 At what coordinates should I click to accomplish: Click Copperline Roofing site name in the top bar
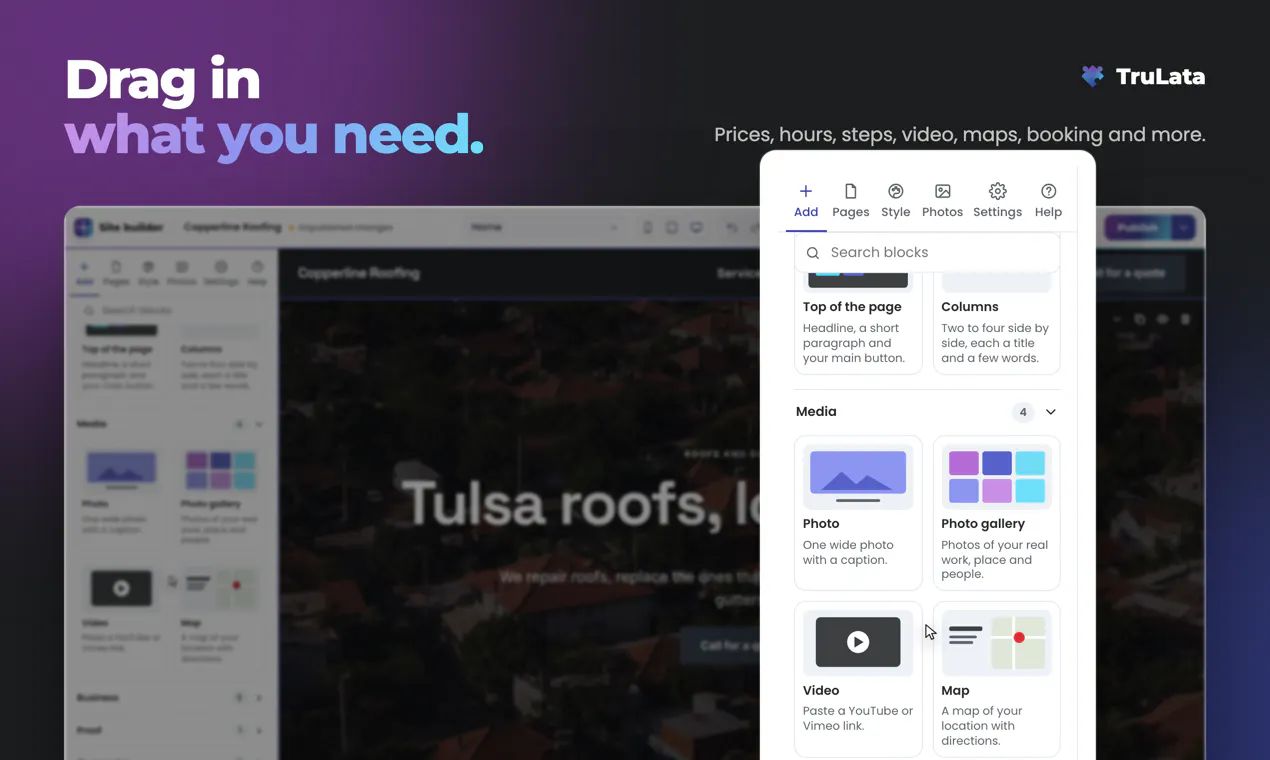[232, 227]
